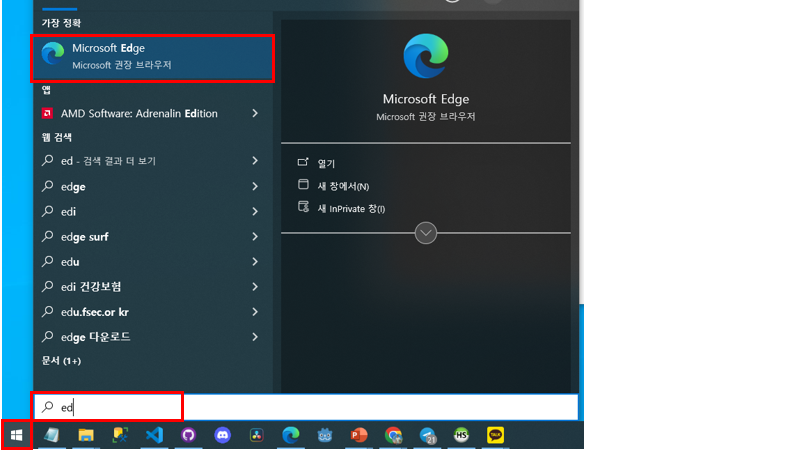Click the Windows Start button

point(17,435)
